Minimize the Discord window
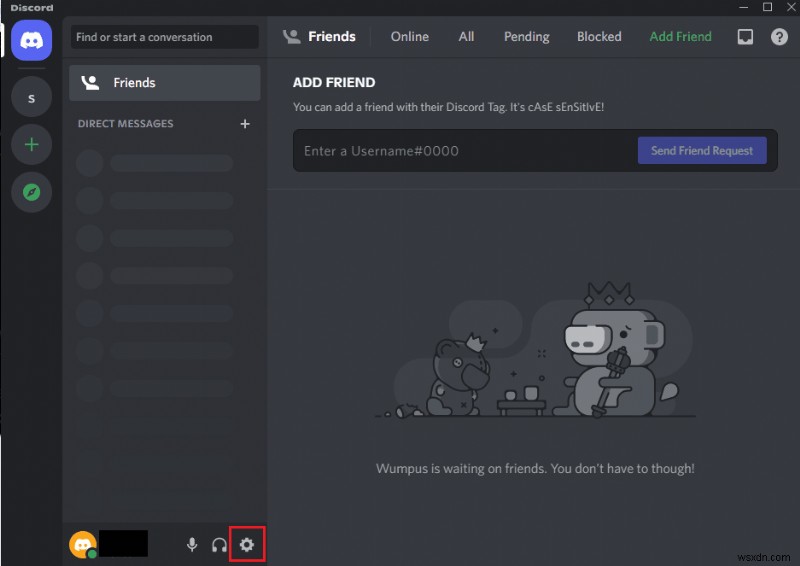This screenshot has width=800, height=566. [743, 7]
